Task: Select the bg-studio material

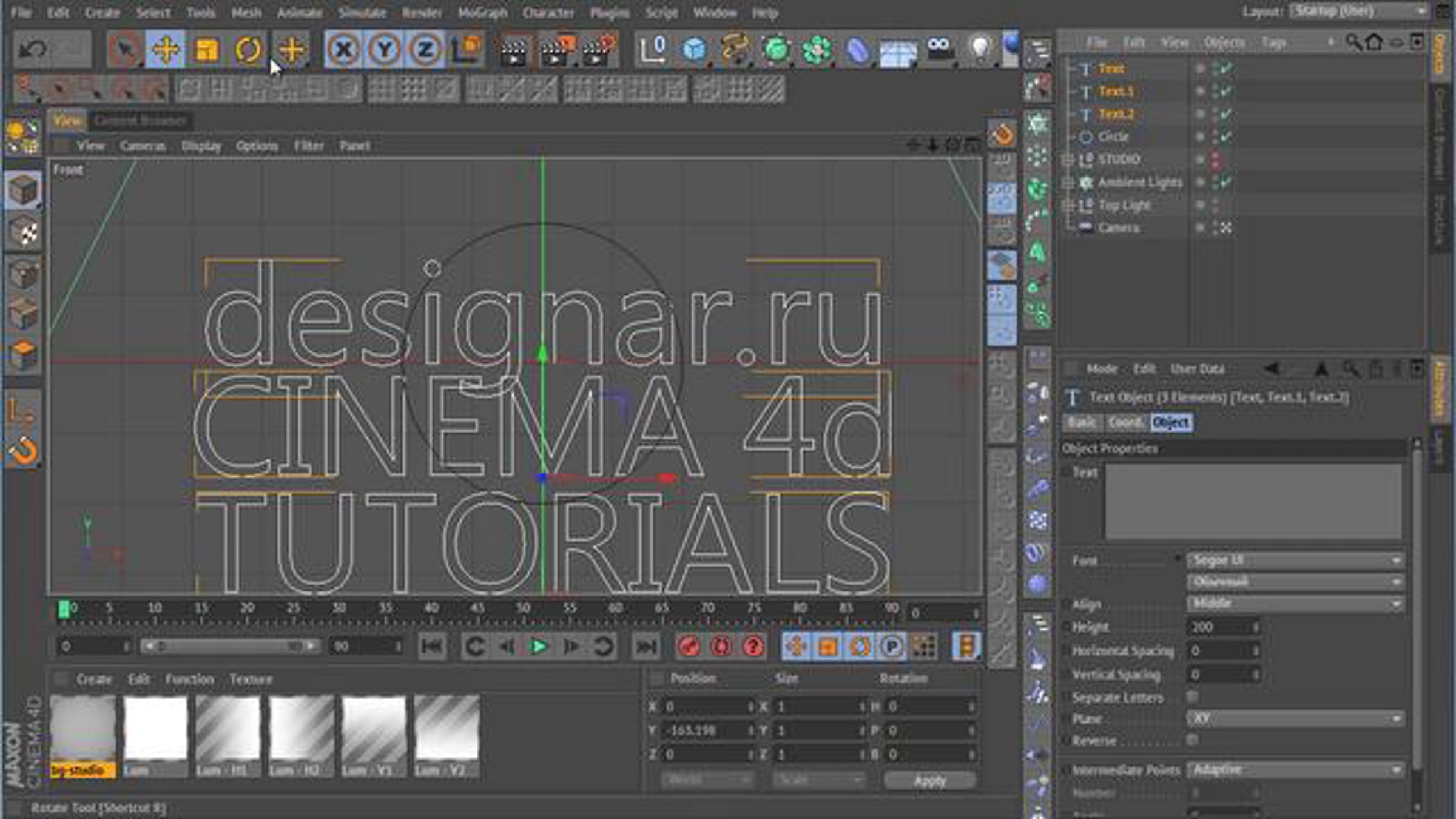Action: click(x=83, y=736)
